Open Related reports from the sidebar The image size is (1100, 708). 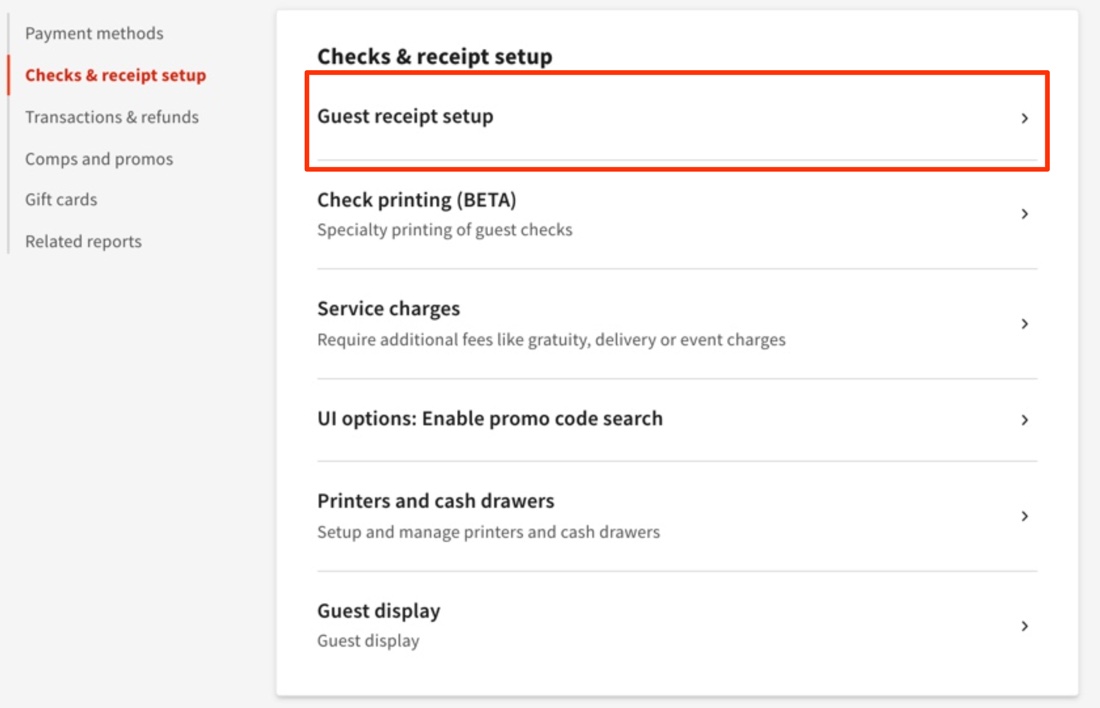(x=83, y=241)
